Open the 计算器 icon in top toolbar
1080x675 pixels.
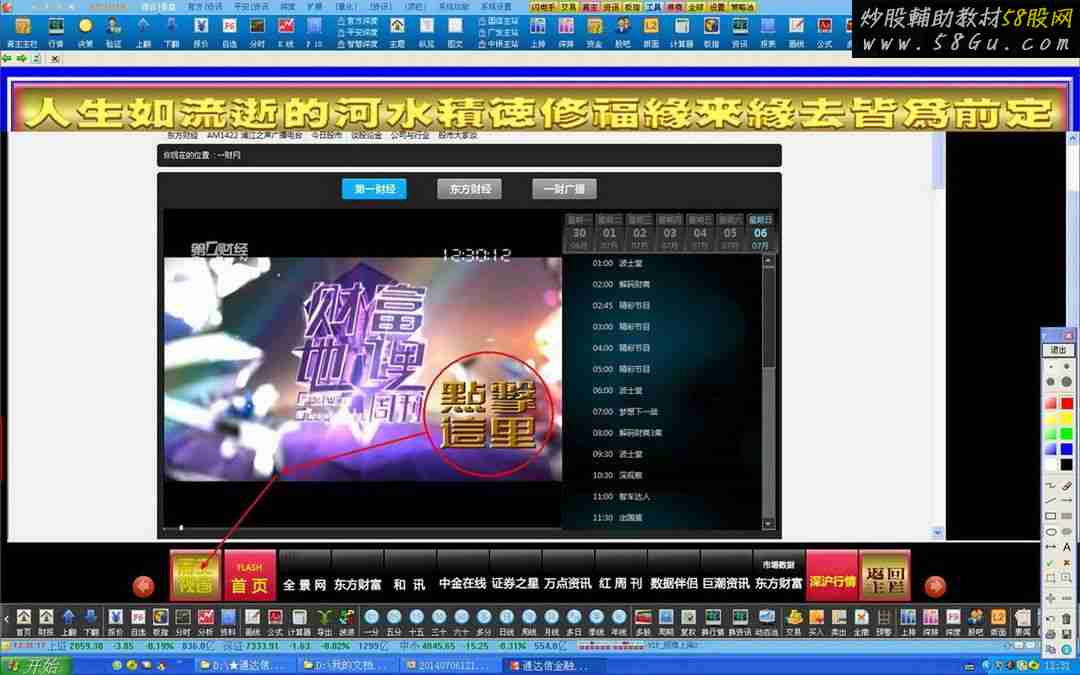(x=681, y=32)
